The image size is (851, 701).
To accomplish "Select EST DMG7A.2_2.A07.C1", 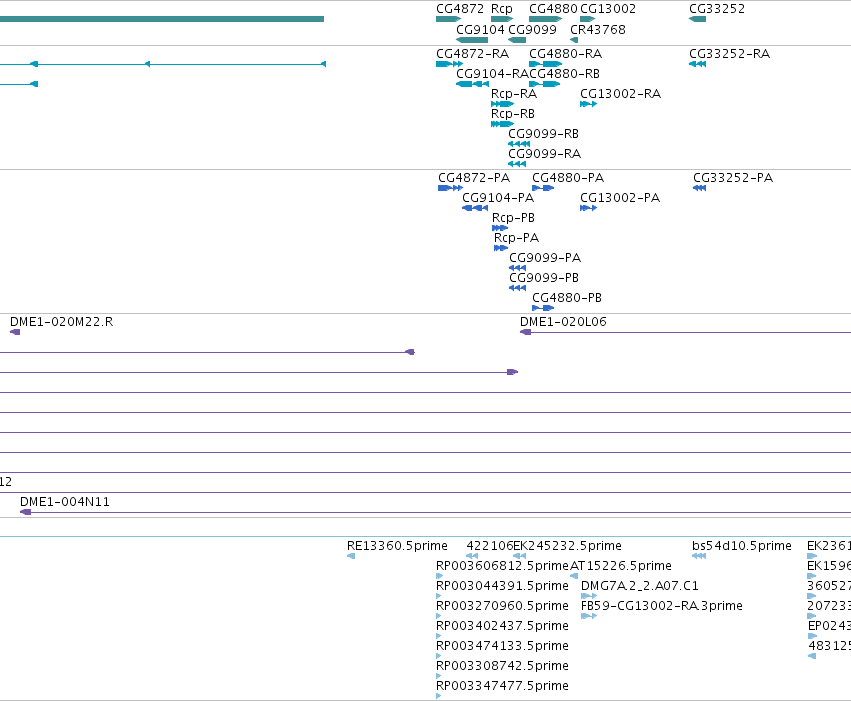I will [639, 586].
